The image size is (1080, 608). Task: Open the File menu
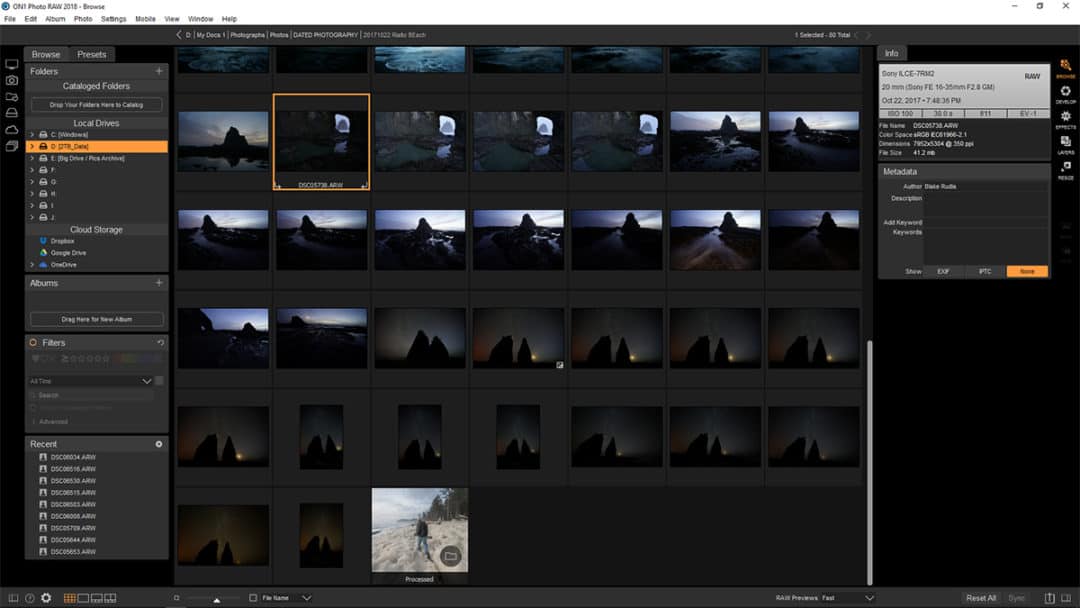10,19
